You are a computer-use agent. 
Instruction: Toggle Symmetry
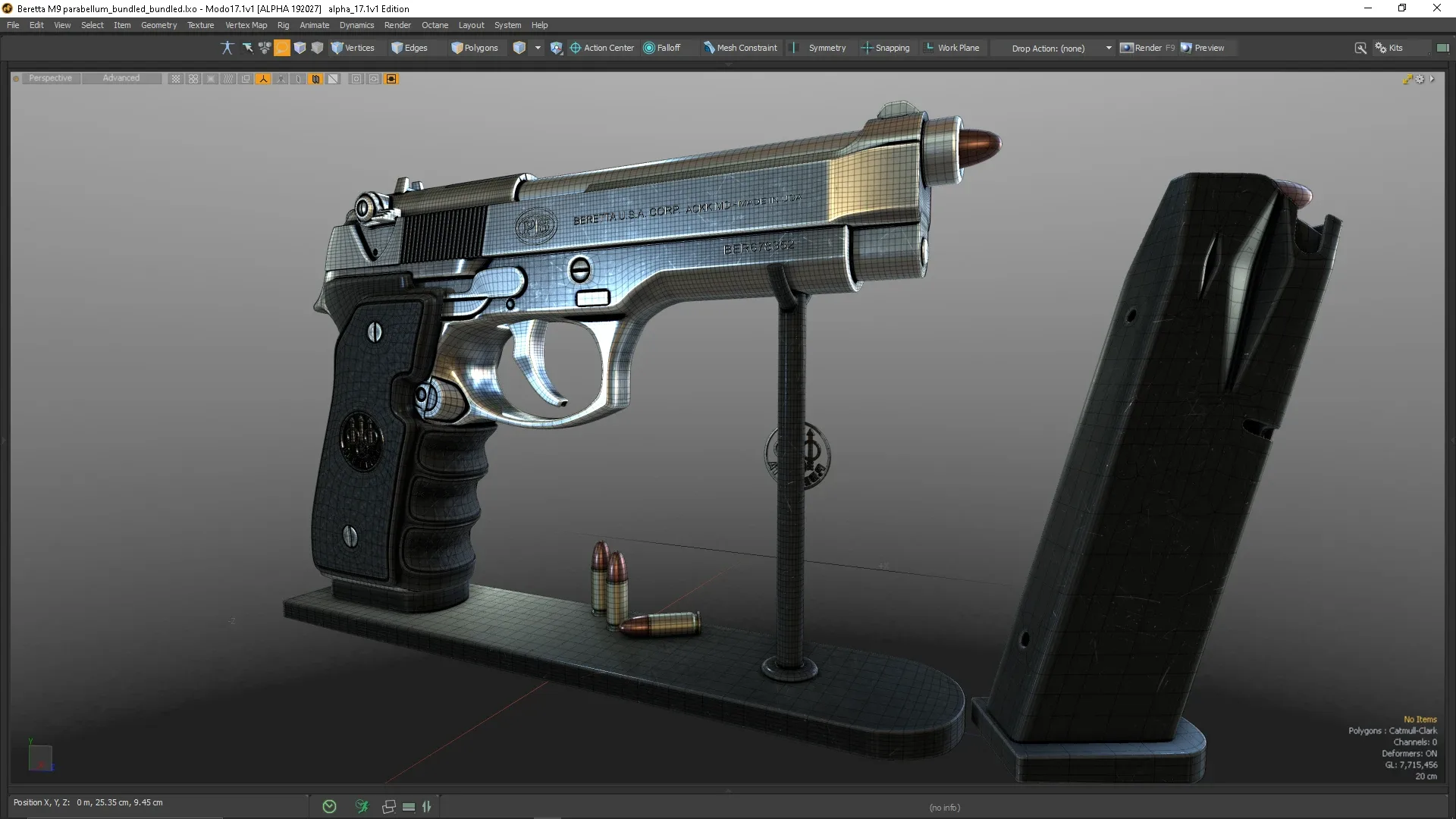[827, 48]
